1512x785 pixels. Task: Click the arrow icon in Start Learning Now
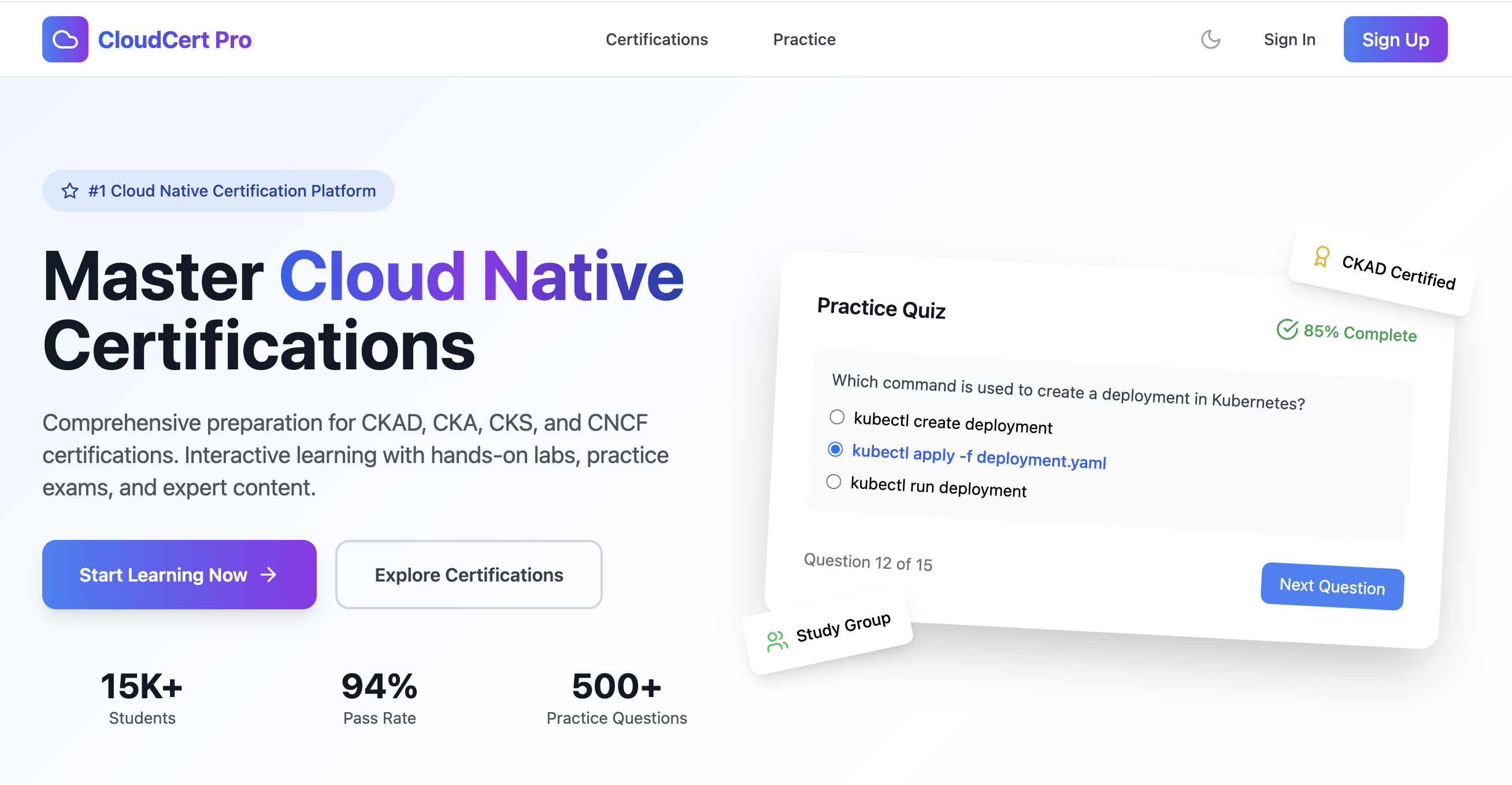[x=268, y=574]
